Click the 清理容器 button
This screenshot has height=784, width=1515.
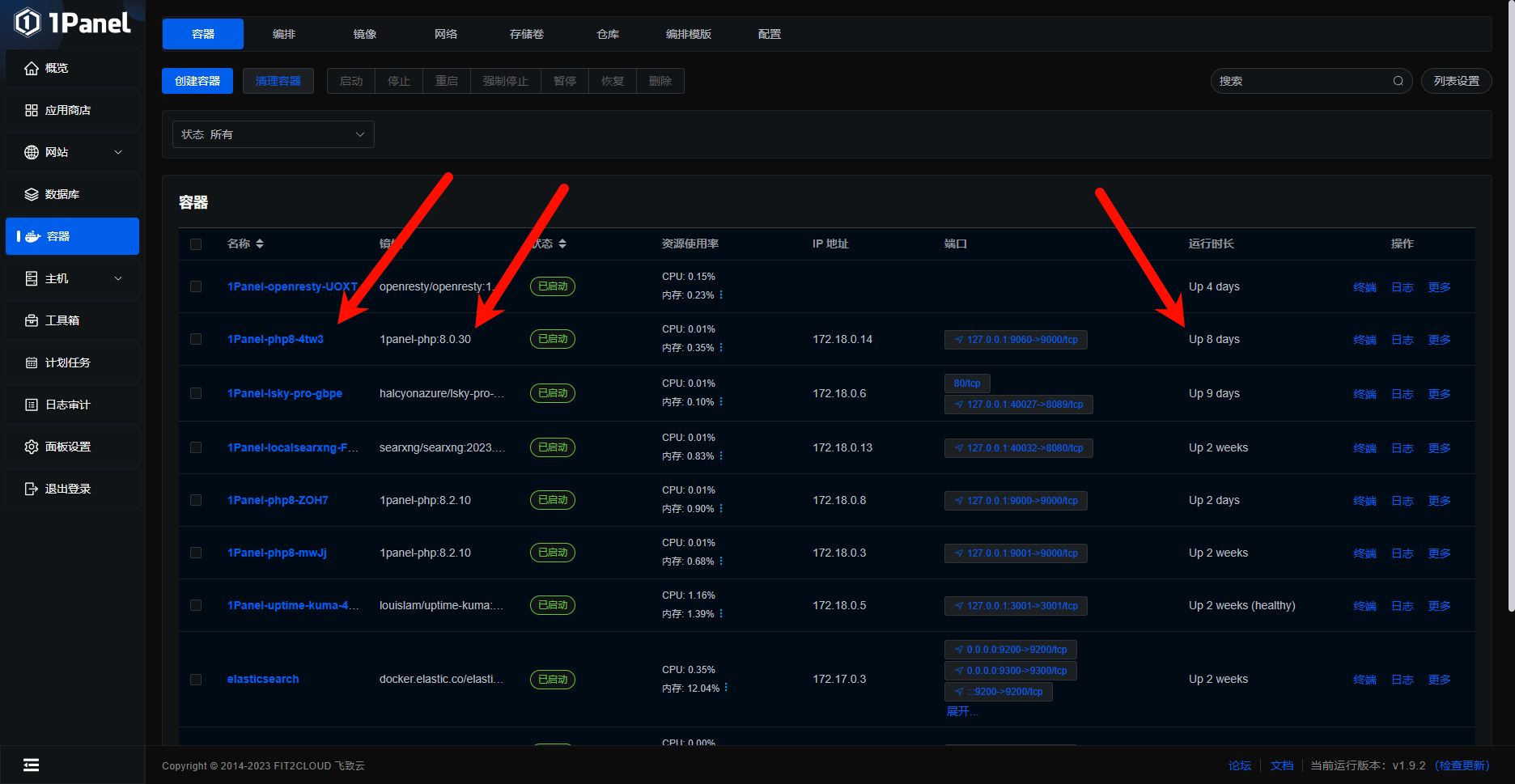click(278, 81)
